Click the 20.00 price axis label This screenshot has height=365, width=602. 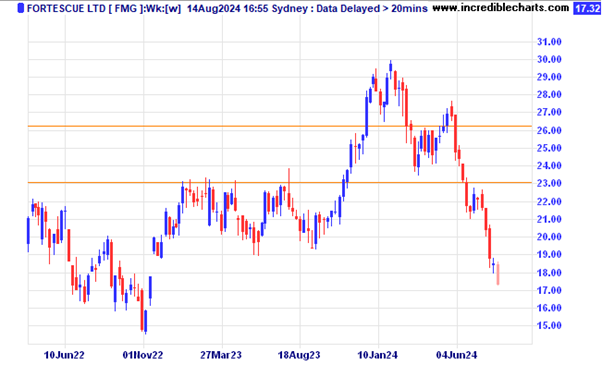coord(549,237)
